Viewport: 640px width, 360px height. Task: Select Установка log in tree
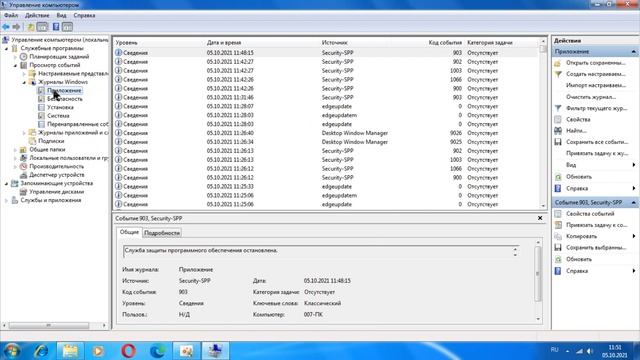tap(60, 107)
